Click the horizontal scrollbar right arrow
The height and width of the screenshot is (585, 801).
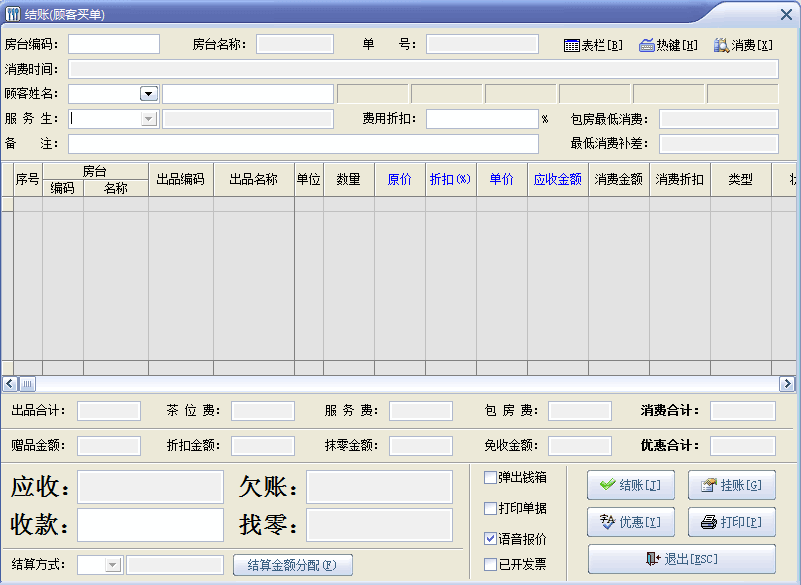[x=787, y=384]
